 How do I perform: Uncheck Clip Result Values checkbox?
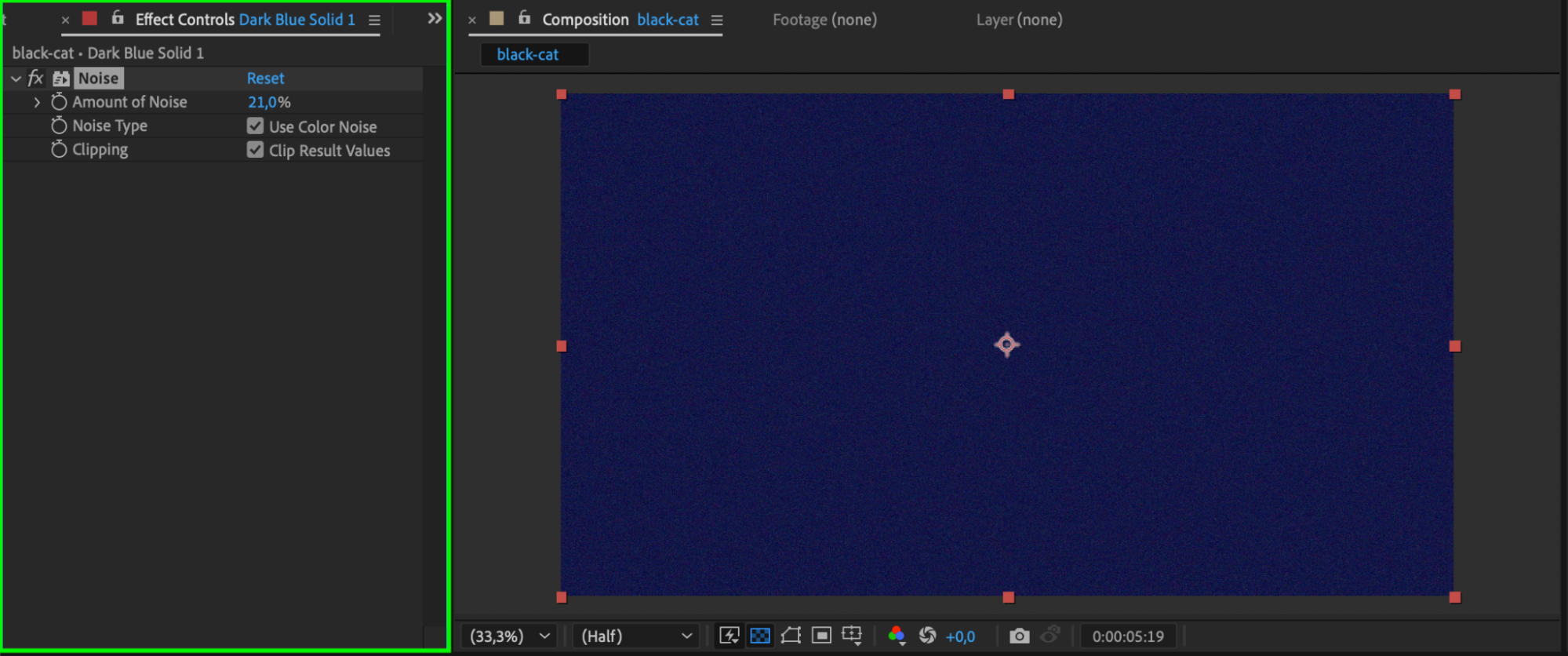(x=255, y=150)
